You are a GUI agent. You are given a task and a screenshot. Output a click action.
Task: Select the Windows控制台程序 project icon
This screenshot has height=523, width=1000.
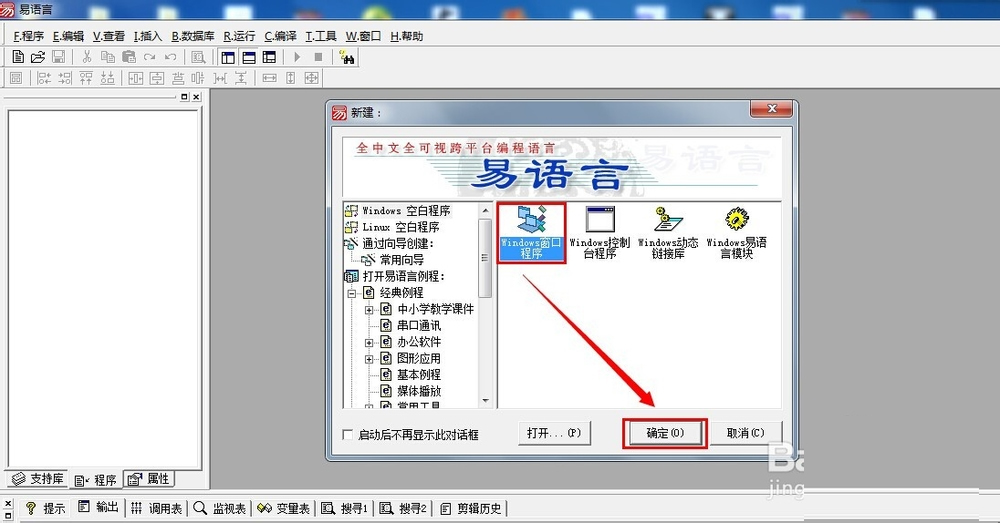tap(599, 232)
